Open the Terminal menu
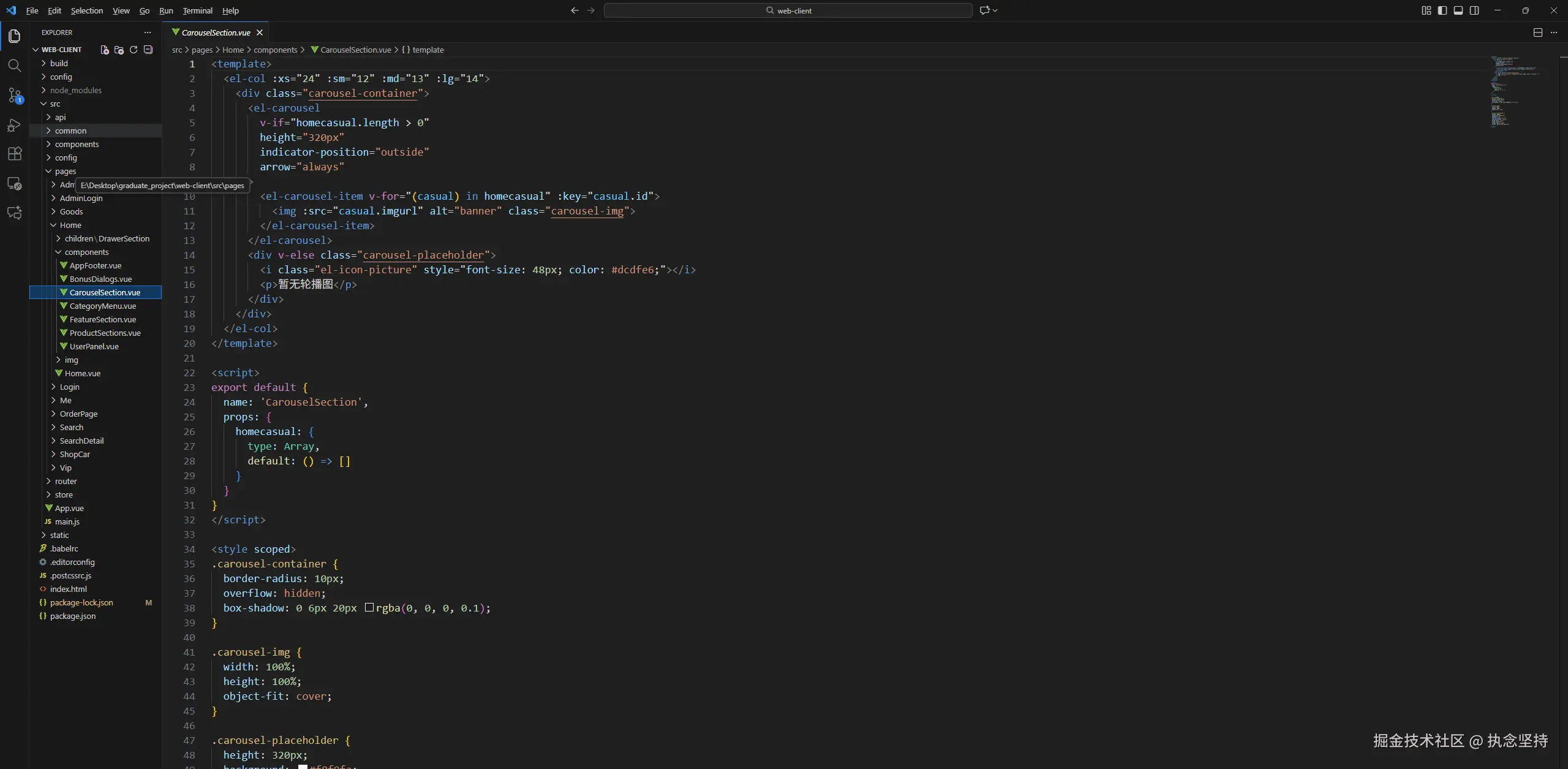Screen dimensions: 1568x769 coord(197,10)
